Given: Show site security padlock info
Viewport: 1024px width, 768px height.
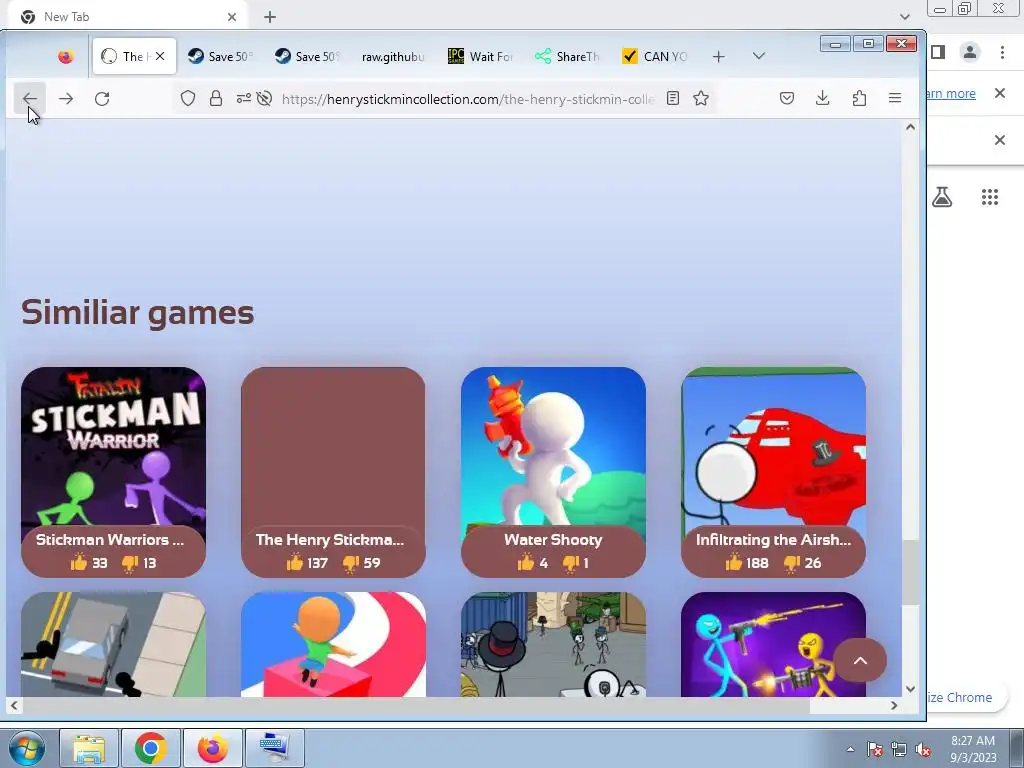Looking at the screenshot, I should pyautogui.click(x=216, y=99).
